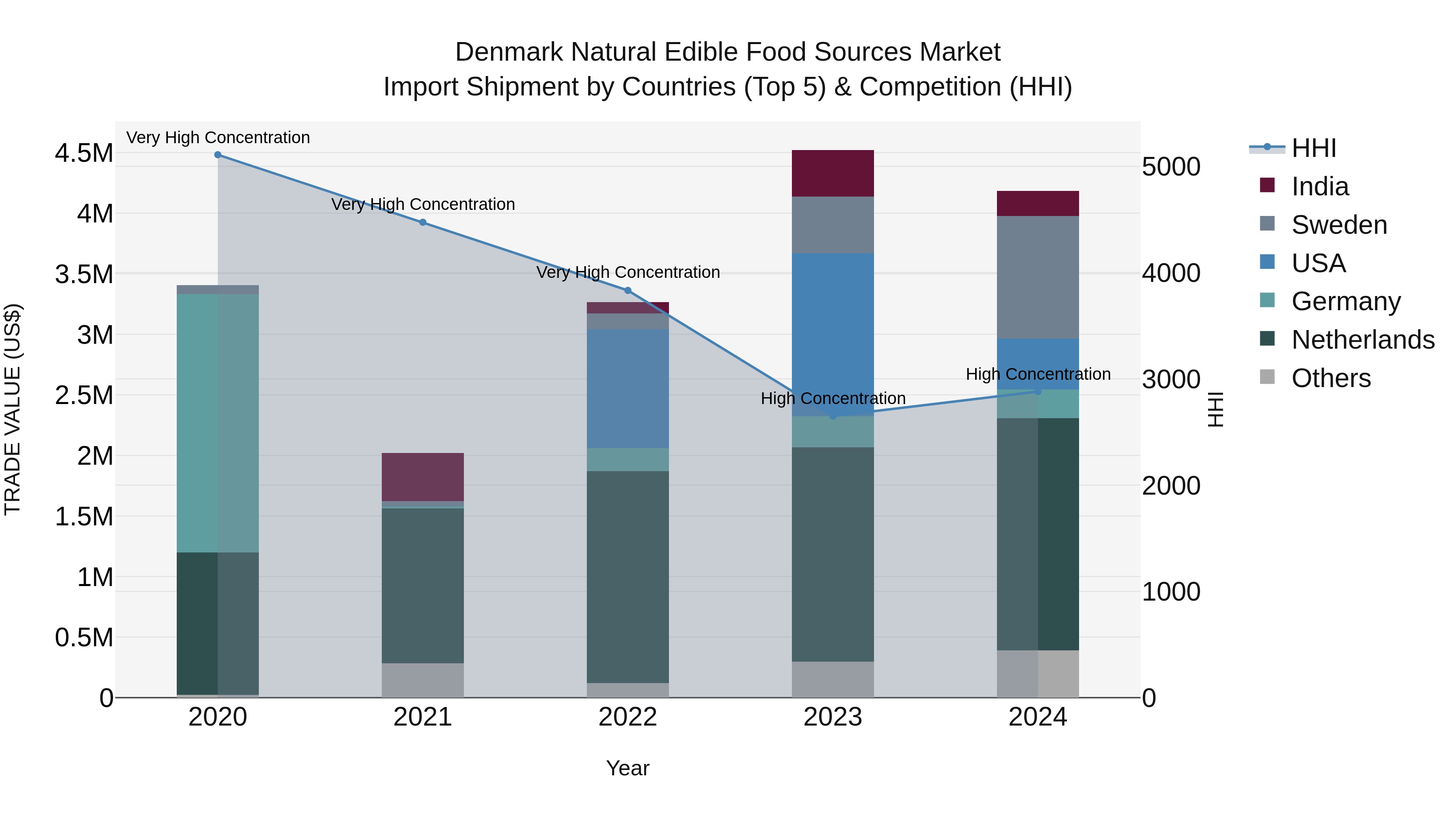Viewport: 1456px width, 819px height.
Task: Toggle the USA legend entry
Action: pyautogui.click(x=1303, y=263)
